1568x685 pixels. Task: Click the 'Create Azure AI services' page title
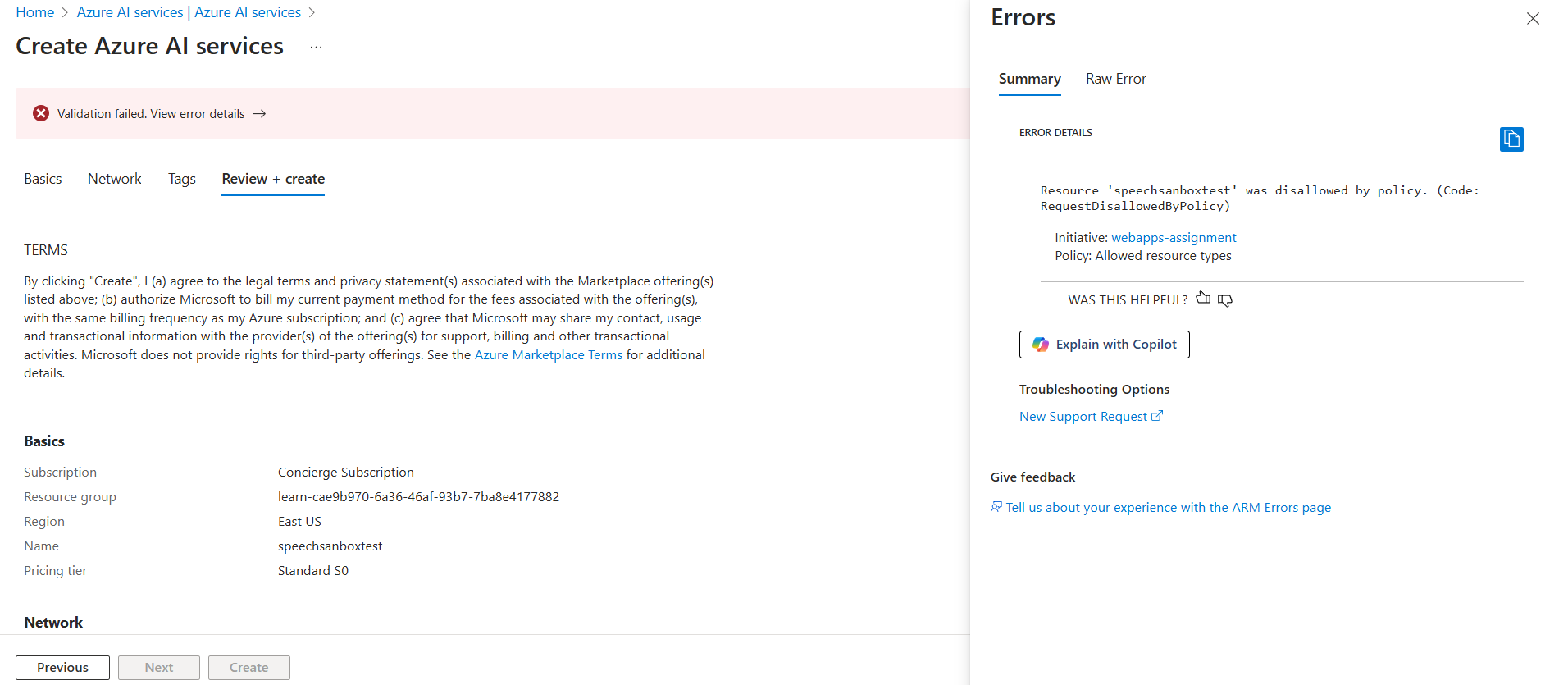150,46
